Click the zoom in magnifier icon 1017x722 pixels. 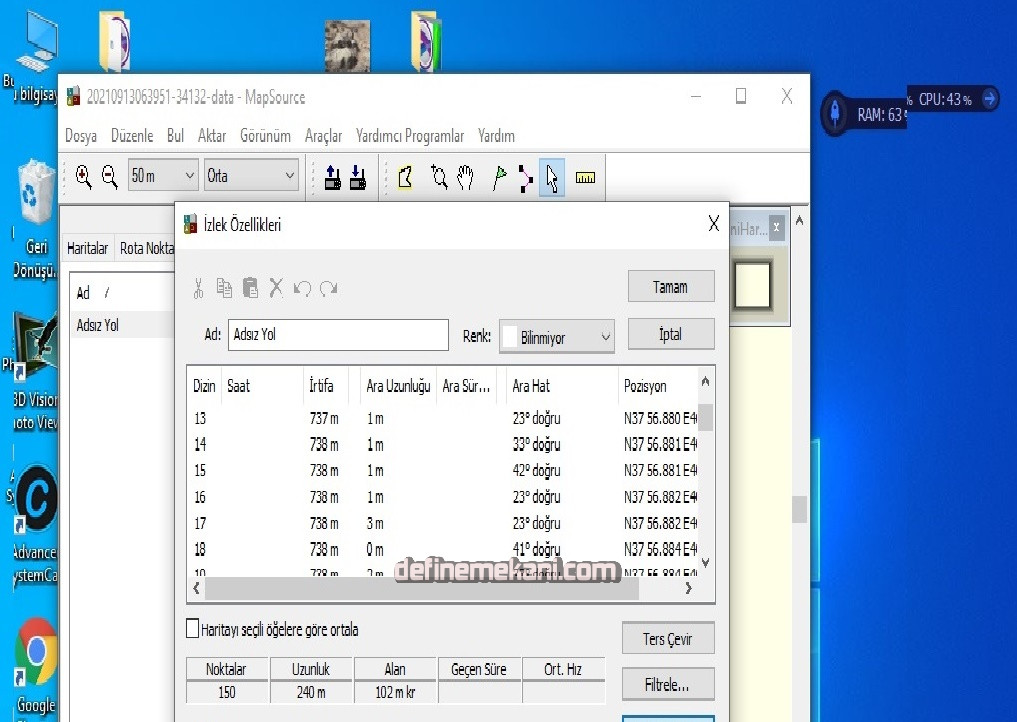(83, 177)
